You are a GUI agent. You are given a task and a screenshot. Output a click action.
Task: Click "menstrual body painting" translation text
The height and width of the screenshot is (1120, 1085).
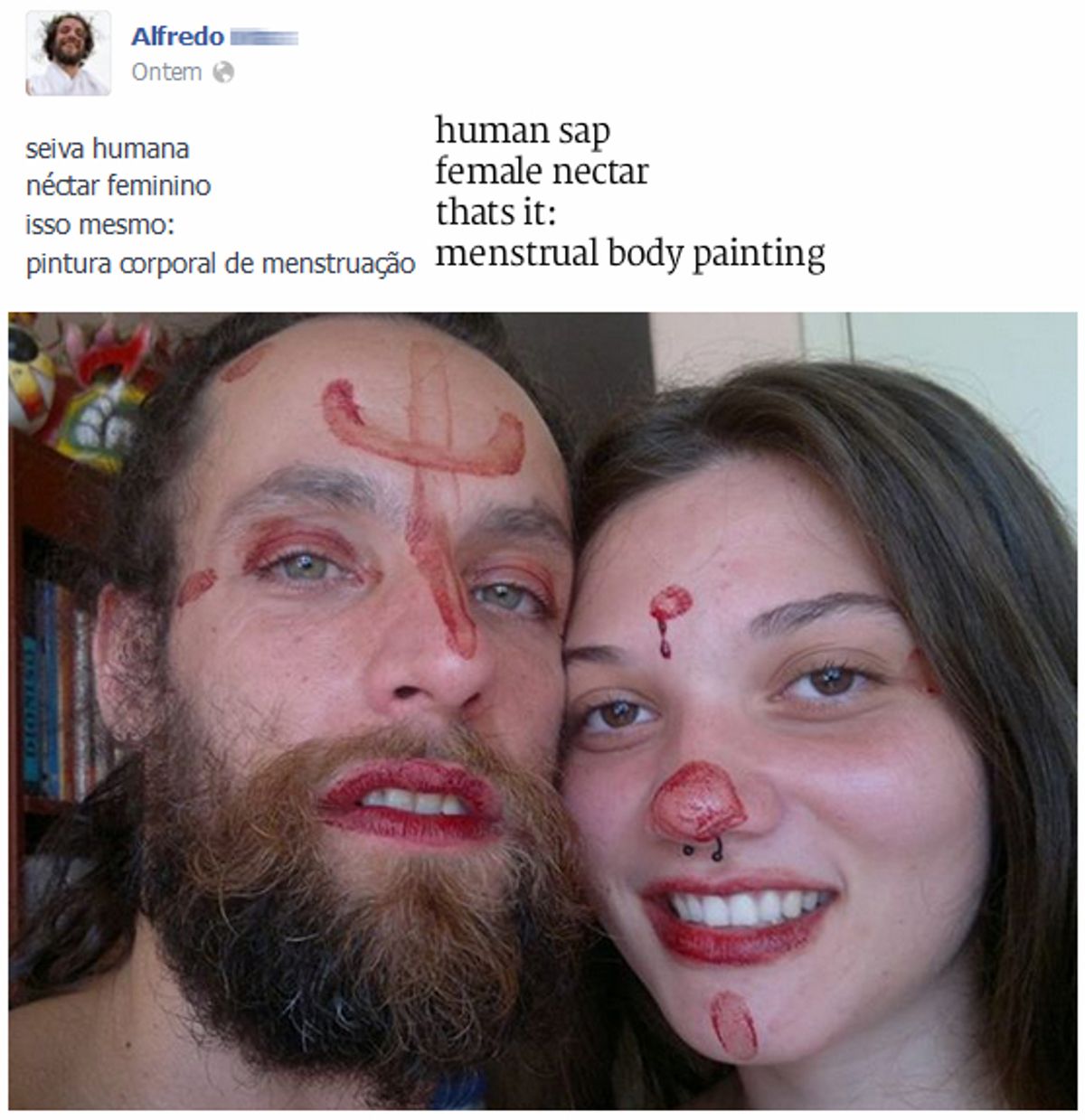(630, 254)
